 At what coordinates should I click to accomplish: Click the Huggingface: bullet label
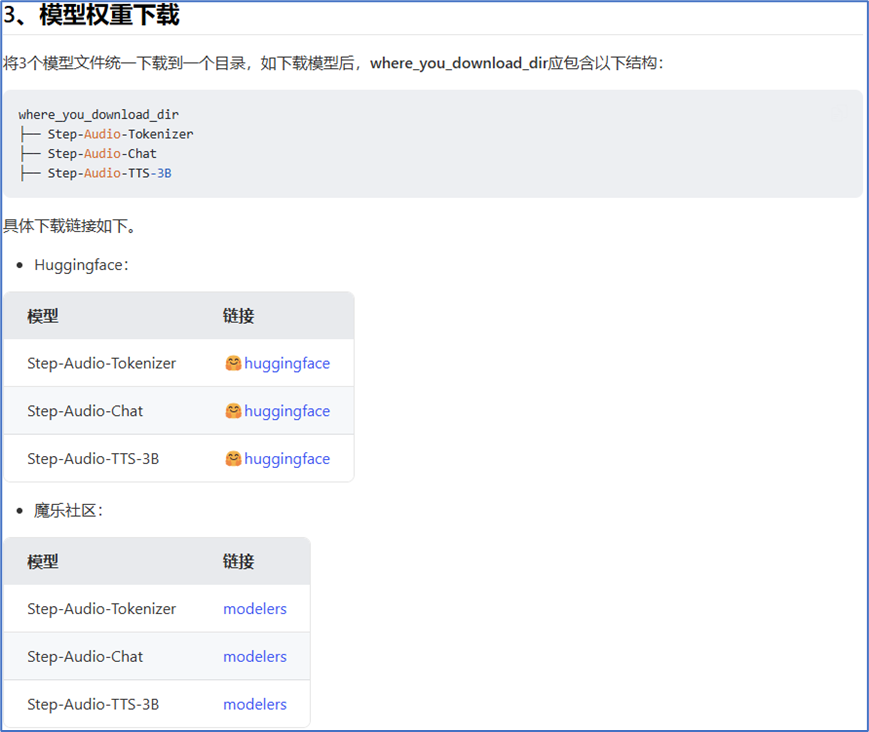81,265
